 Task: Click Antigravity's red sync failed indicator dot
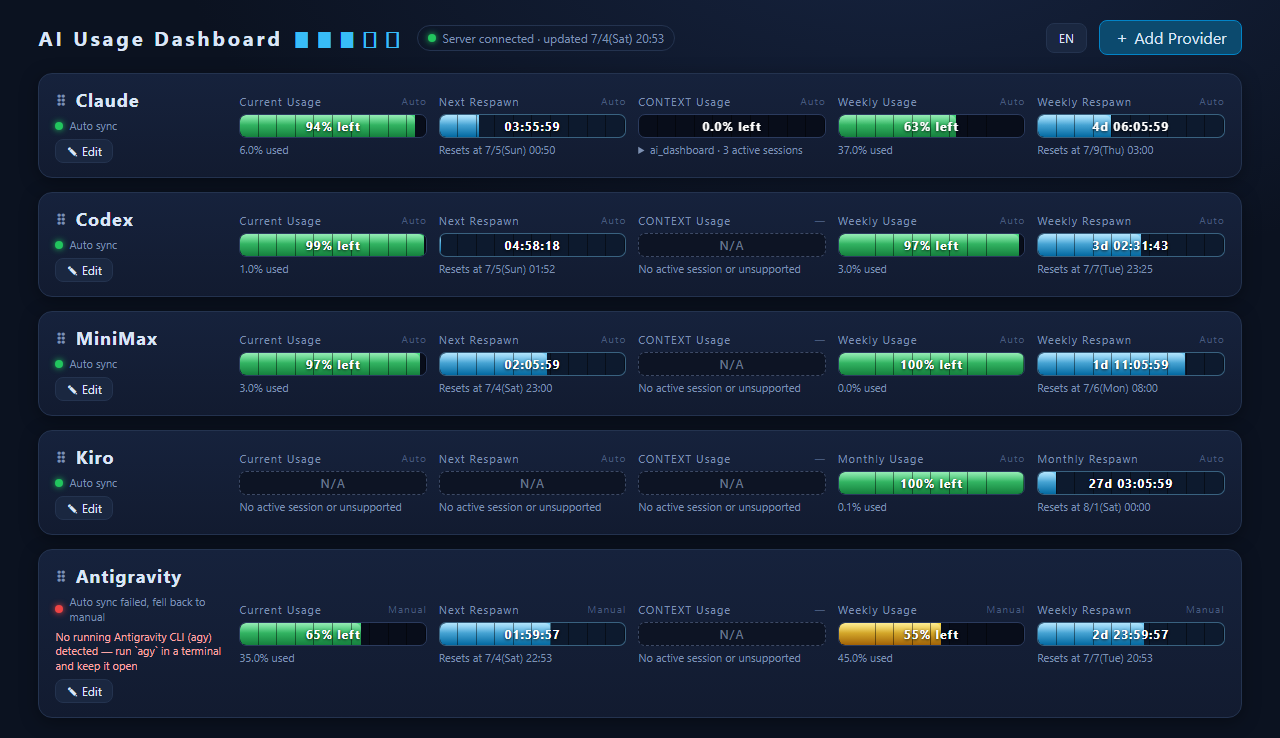(x=59, y=608)
